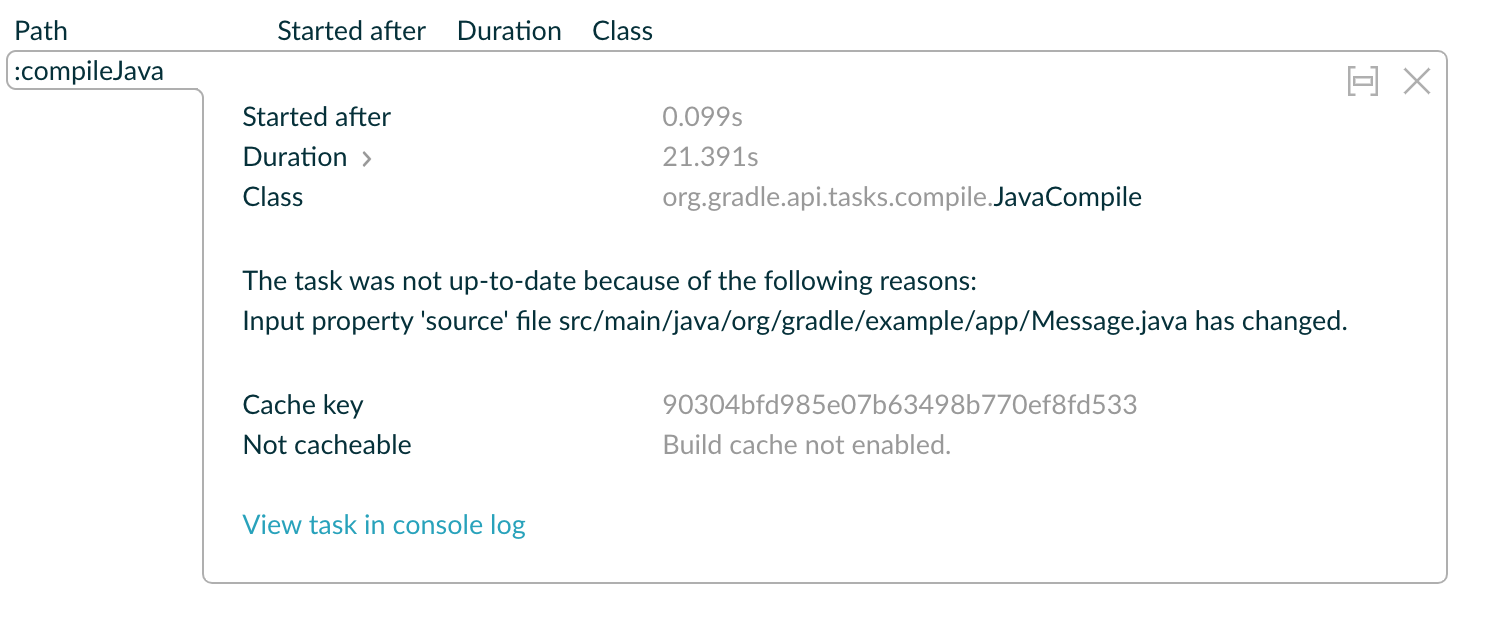Close the :compileJava detail panel

[1416, 81]
